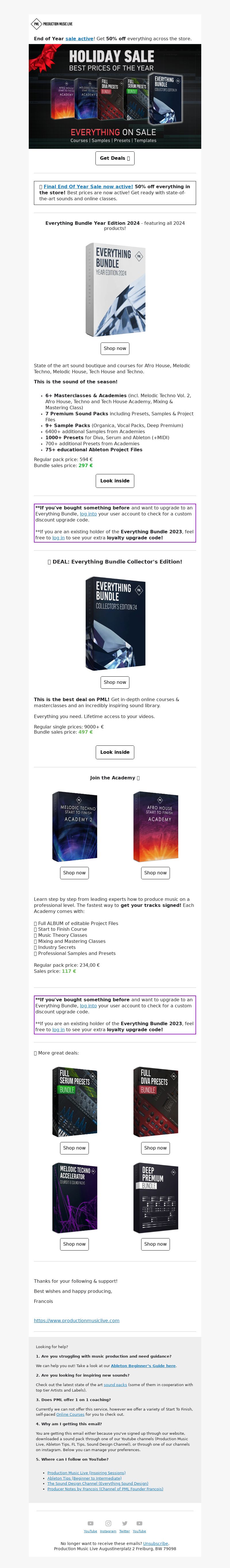The height and width of the screenshot is (1568, 230).
Task: Shop now for Afro House Academy
Action: click(155, 873)
